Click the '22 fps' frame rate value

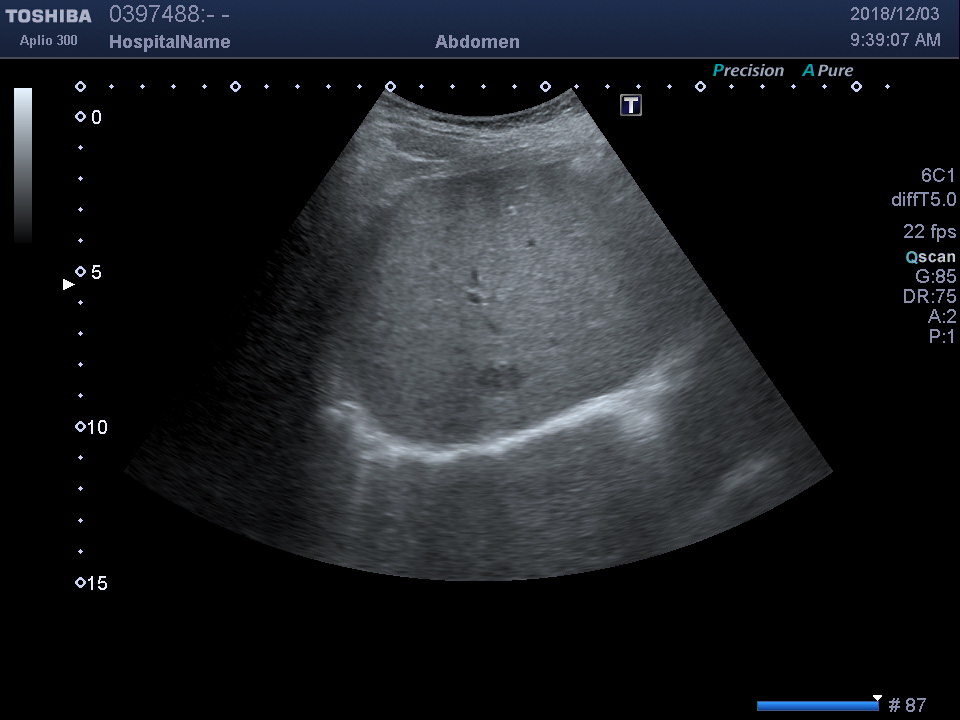pos(929,231)
